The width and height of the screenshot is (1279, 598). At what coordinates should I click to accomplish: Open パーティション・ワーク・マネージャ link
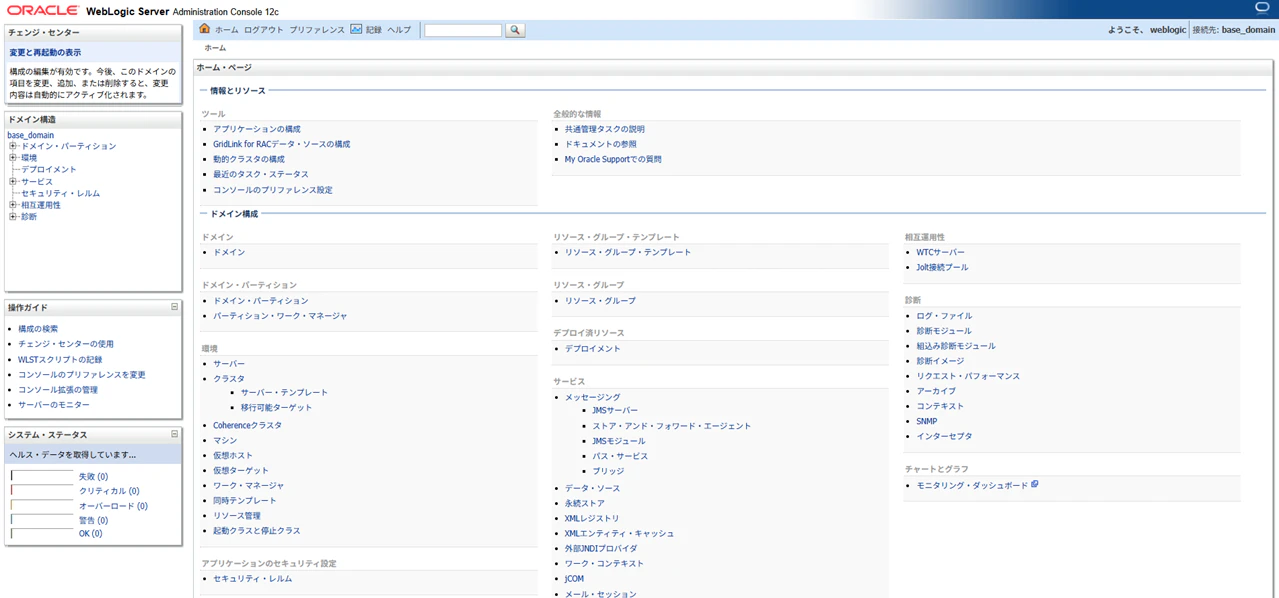[x=280, y=316]
